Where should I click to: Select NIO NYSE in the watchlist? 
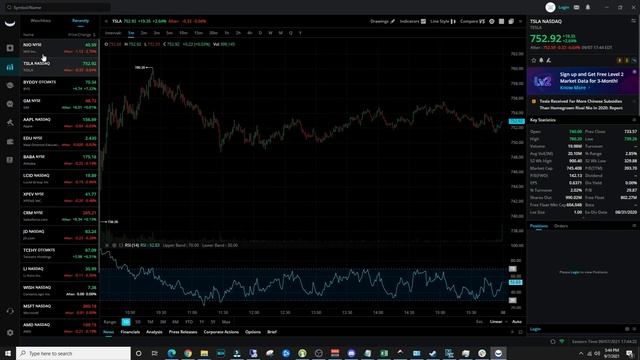pos(60,48)
